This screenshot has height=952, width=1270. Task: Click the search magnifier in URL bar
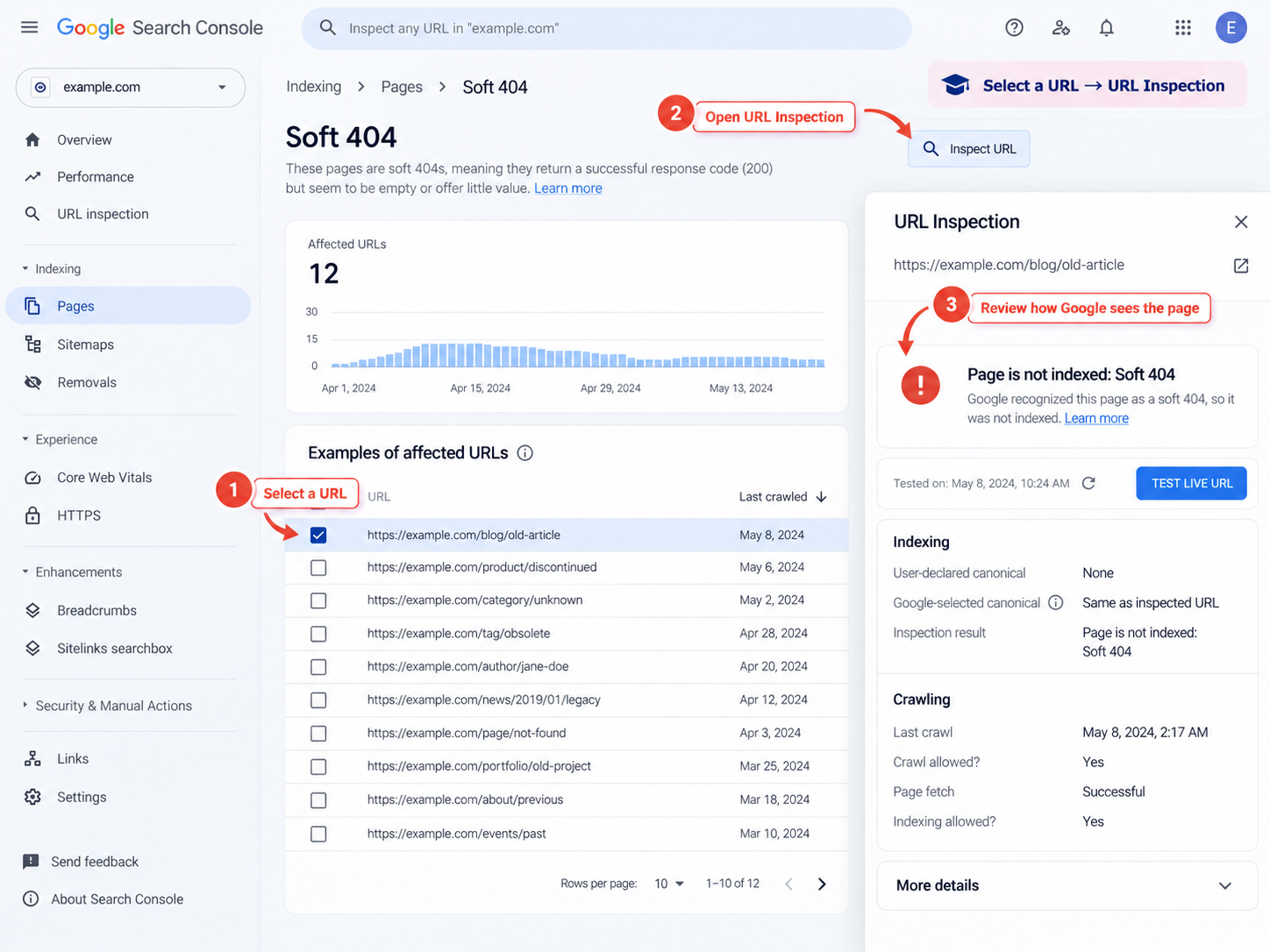pyautogui.click(x=327, y=28)
